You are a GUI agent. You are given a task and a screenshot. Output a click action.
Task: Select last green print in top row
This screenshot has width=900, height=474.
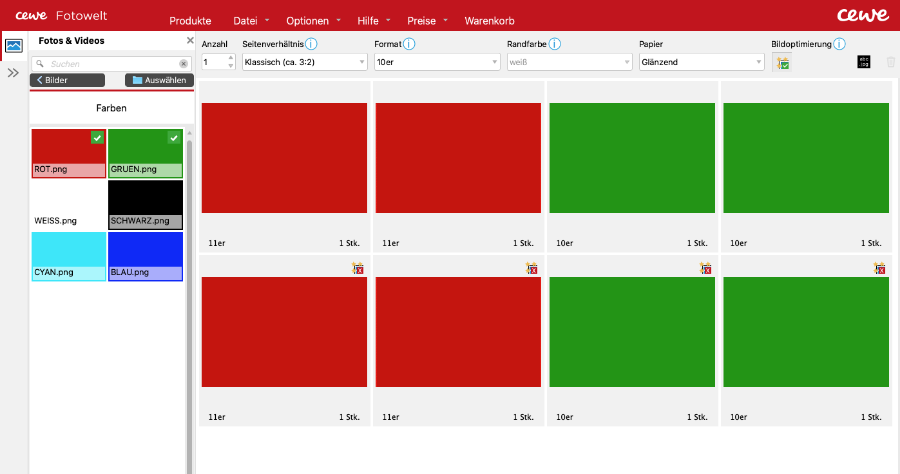point(806,158)
